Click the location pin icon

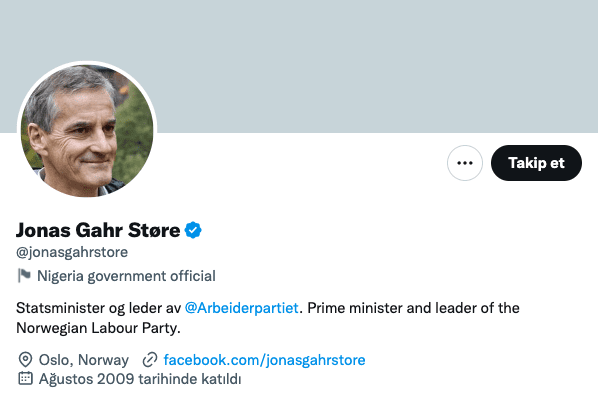(25, 359)
